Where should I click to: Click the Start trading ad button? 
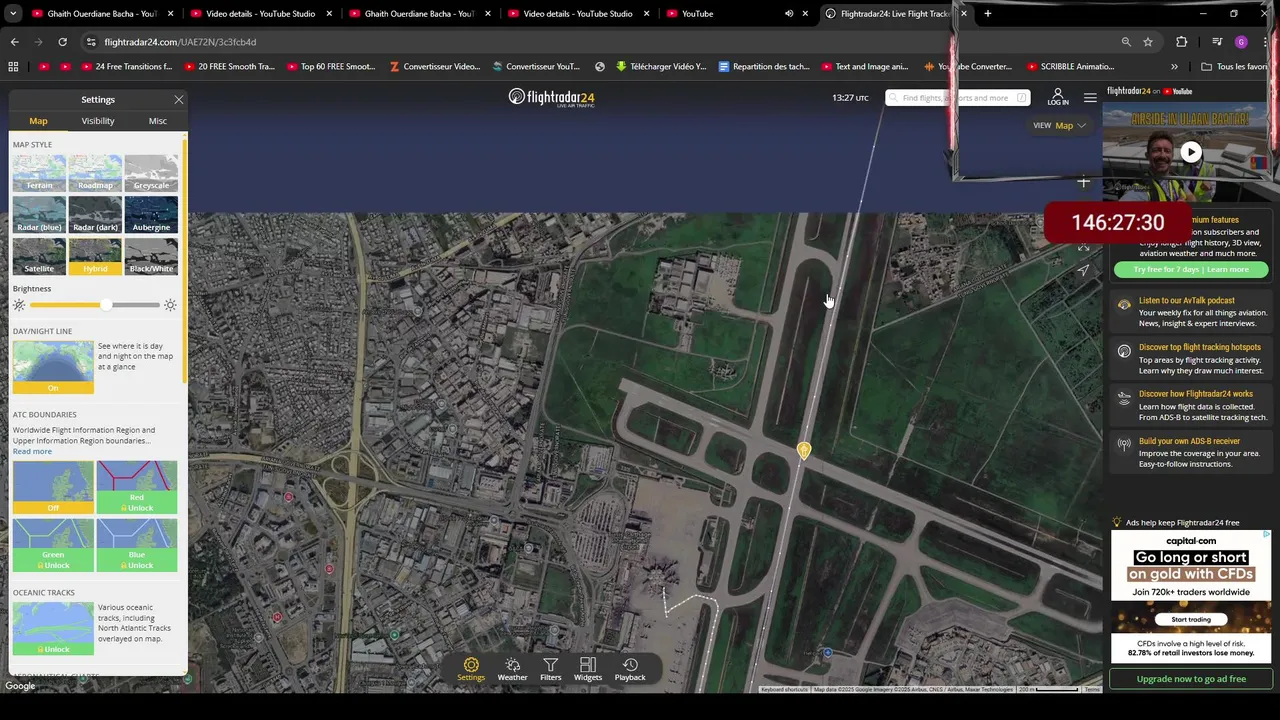[1190, 619]
